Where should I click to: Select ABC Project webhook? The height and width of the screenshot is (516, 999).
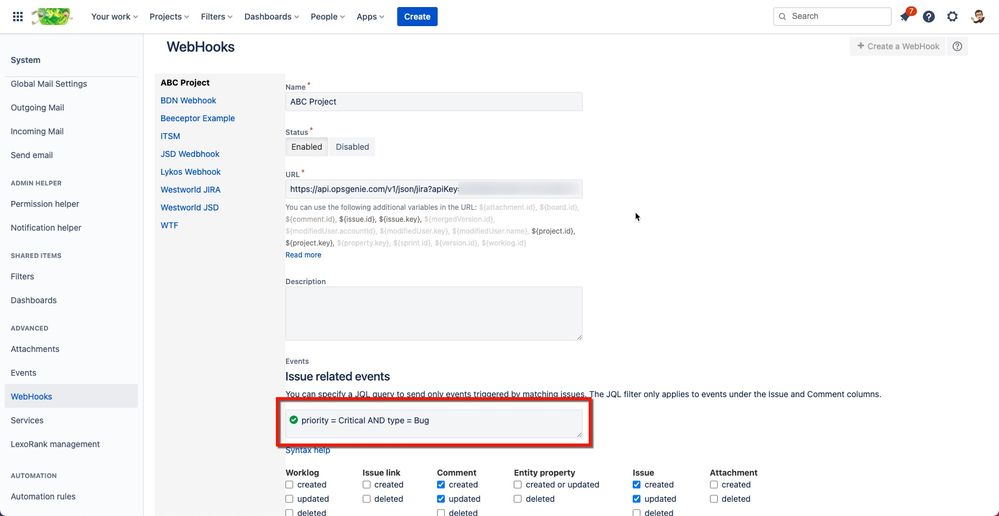(185, 83)
